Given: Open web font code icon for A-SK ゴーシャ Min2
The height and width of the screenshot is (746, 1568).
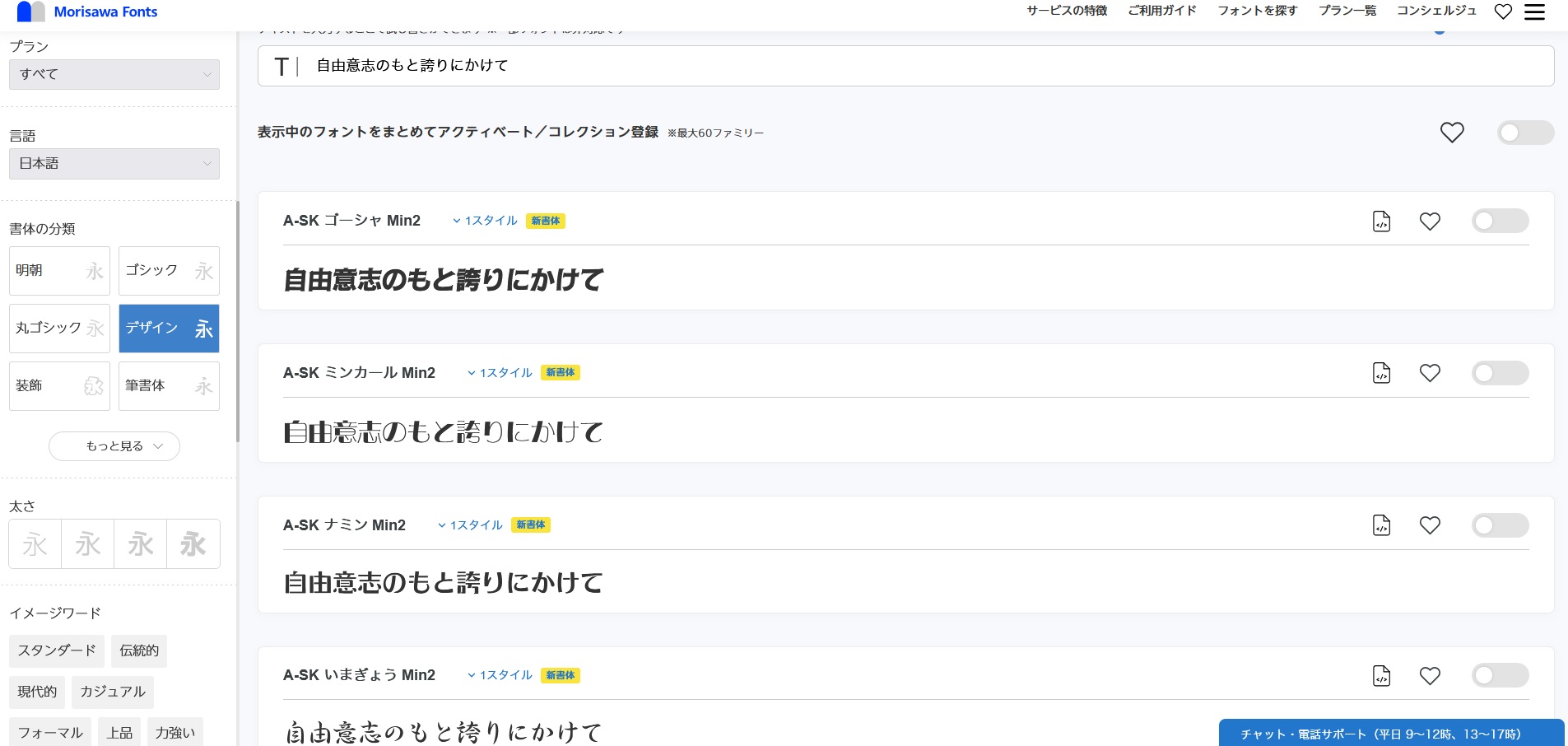Looking at the screenshot, I should pos(1382,221).
